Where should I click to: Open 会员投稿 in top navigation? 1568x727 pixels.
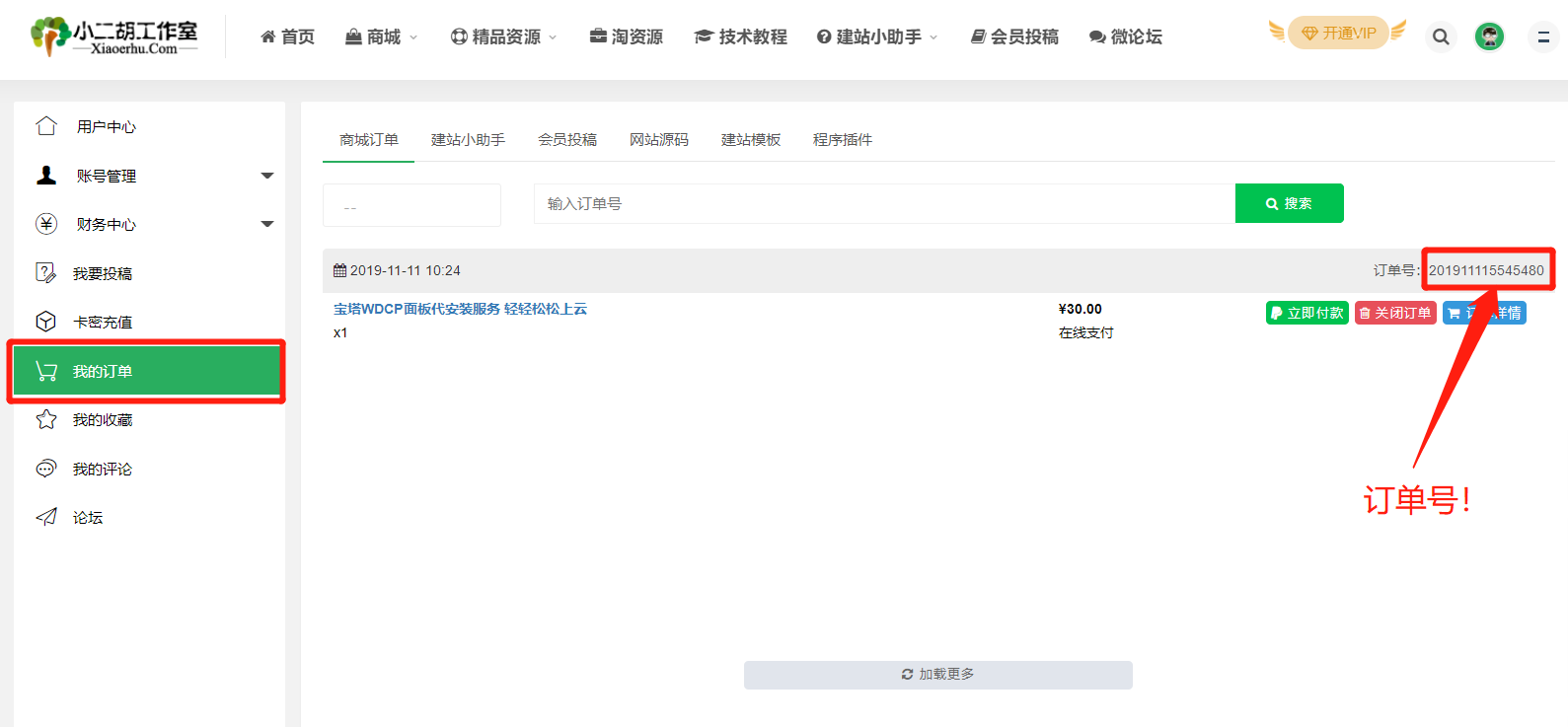click(x=1014, y=36)
